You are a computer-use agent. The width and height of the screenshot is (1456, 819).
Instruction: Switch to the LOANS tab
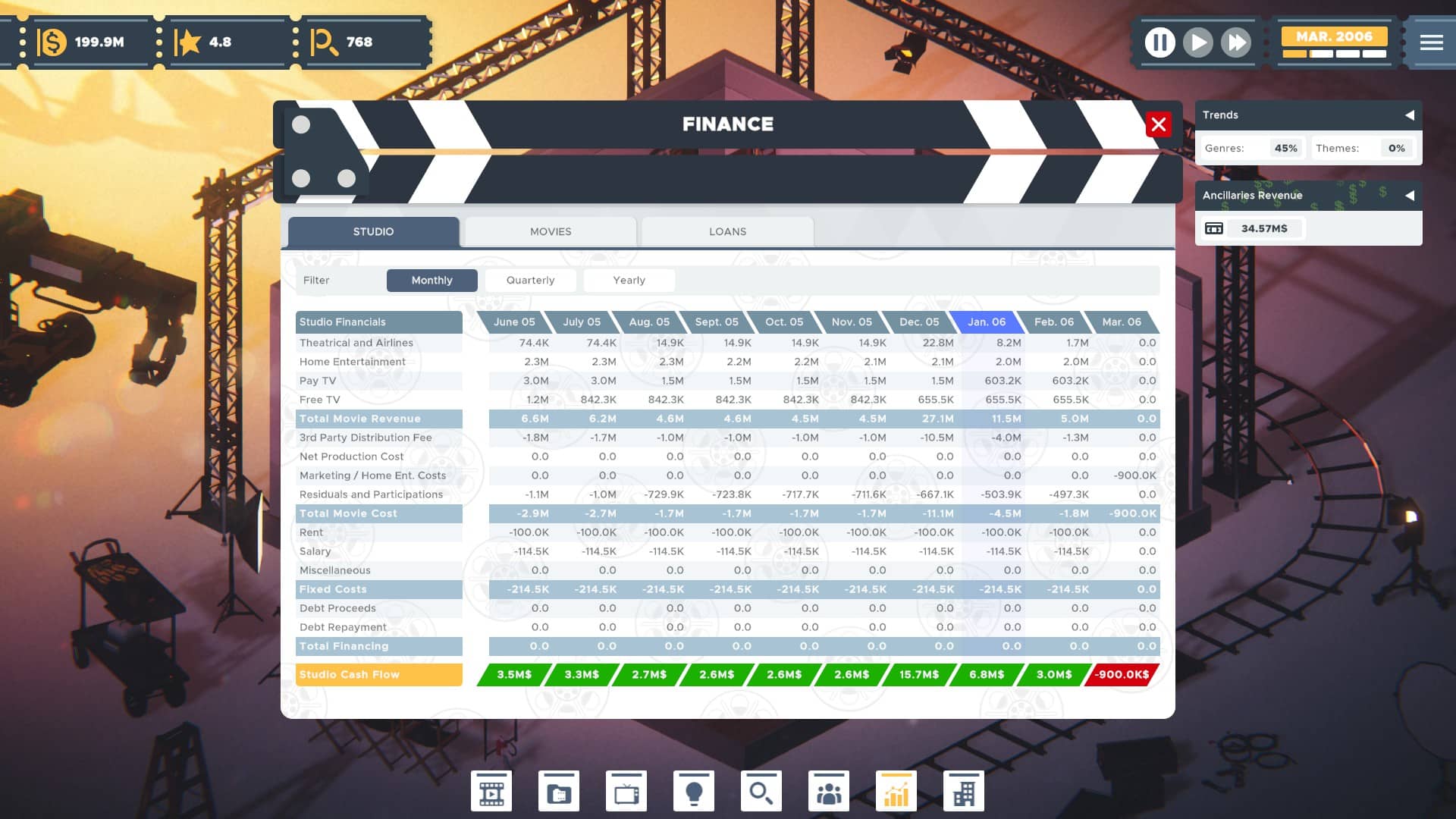pyautogui.click(x=728, y=232)
